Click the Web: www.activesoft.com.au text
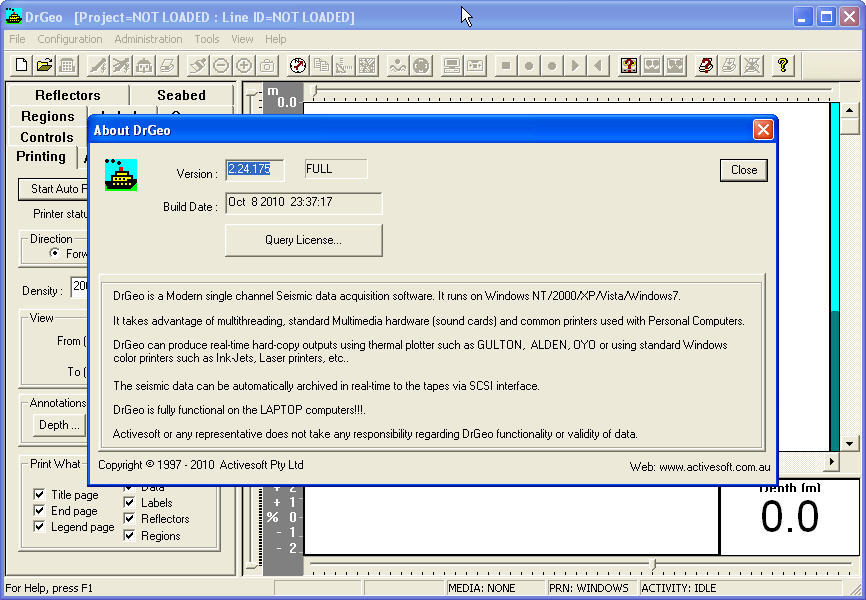This screenshot has width=866, height=600. tap(700, 467)
